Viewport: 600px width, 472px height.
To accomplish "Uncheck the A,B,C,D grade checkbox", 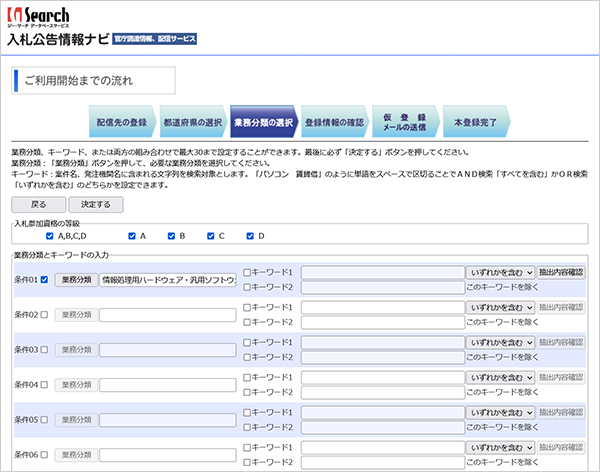I will [49, 236].
